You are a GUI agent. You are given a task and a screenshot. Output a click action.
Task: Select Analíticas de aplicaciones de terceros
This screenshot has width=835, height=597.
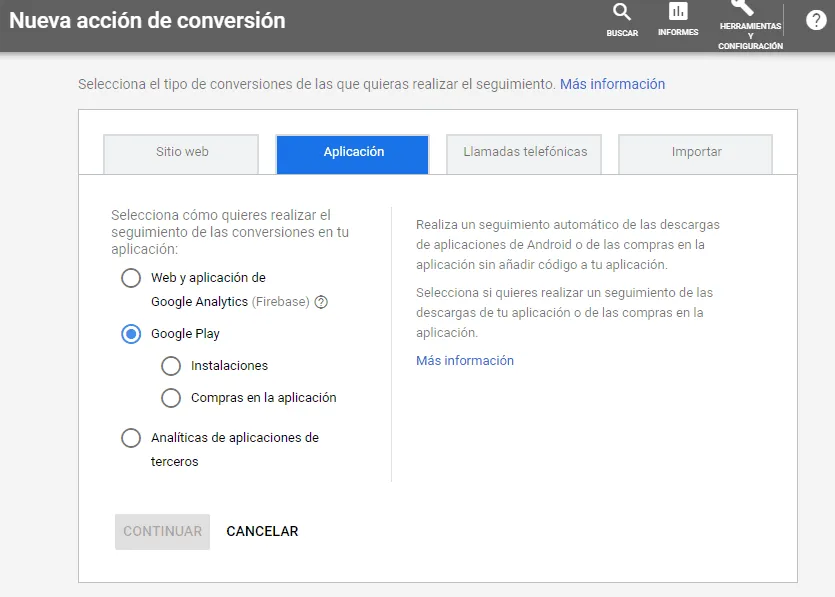click(131, 438)
